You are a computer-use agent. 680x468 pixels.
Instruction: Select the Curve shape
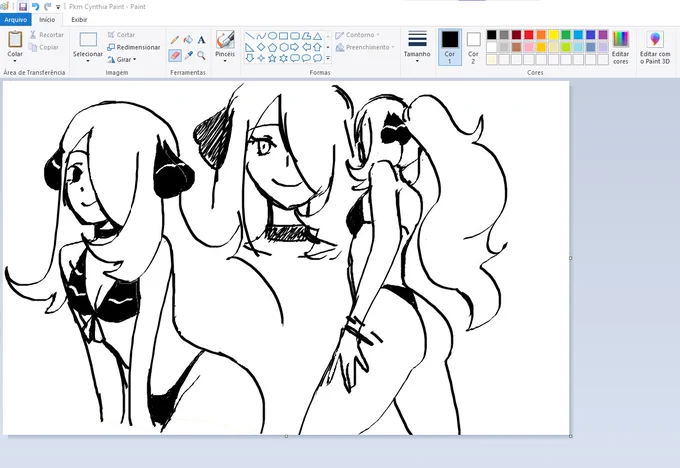point(261,36)
